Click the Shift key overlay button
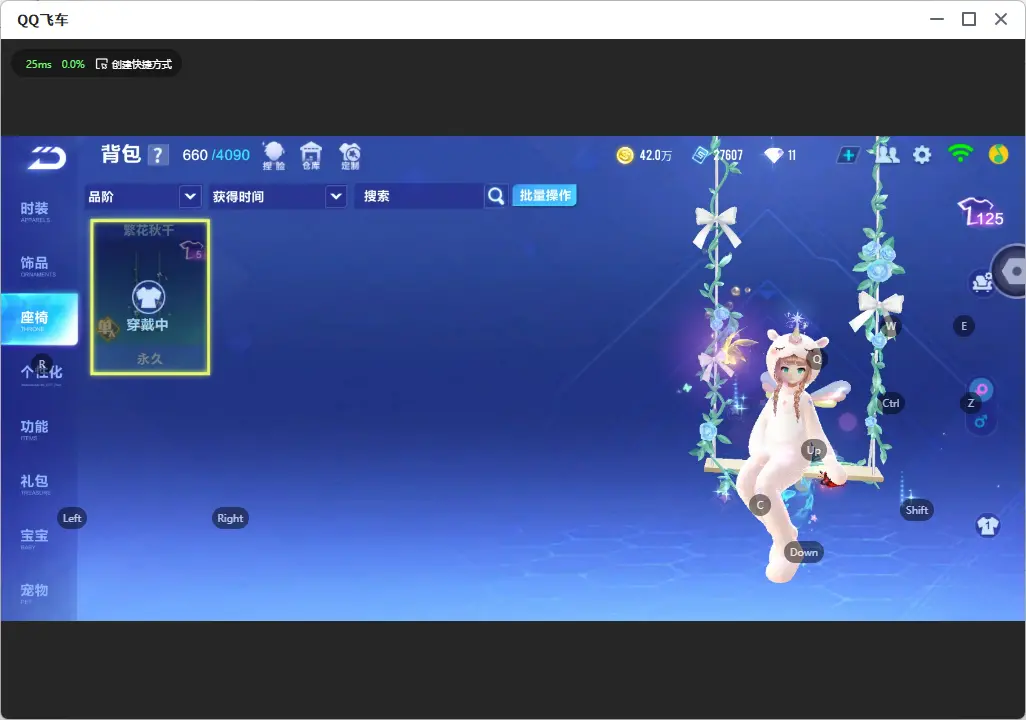 coord(917,511)
